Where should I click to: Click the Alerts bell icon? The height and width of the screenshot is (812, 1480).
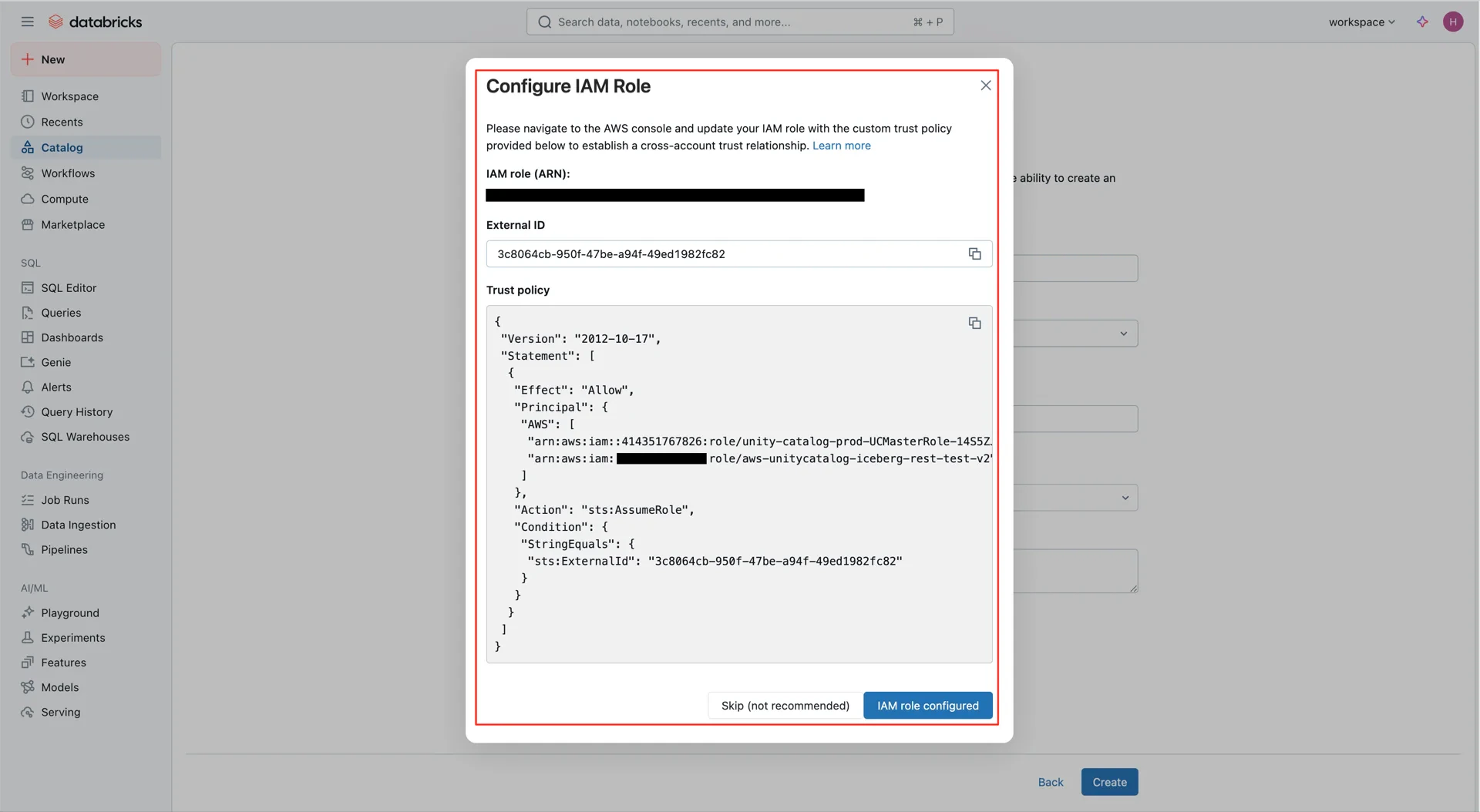tap(28, 387)
